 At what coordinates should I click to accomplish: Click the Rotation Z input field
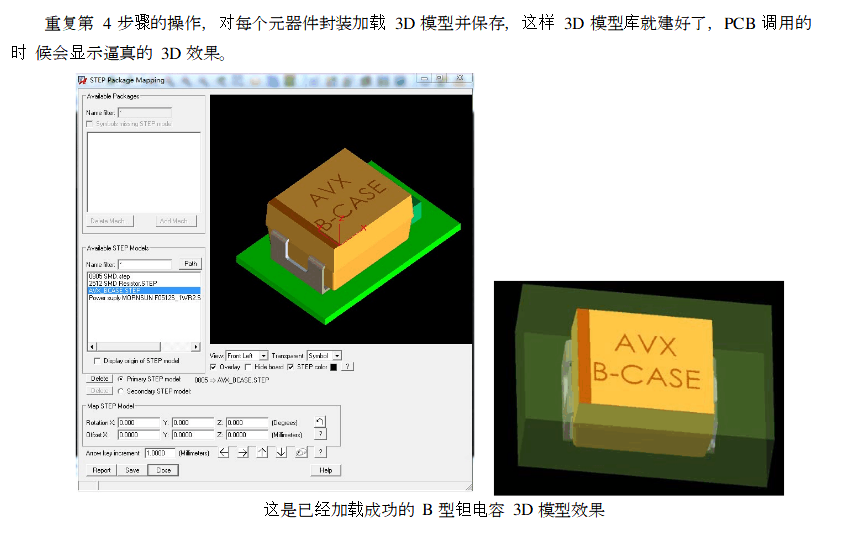(247, 422)
